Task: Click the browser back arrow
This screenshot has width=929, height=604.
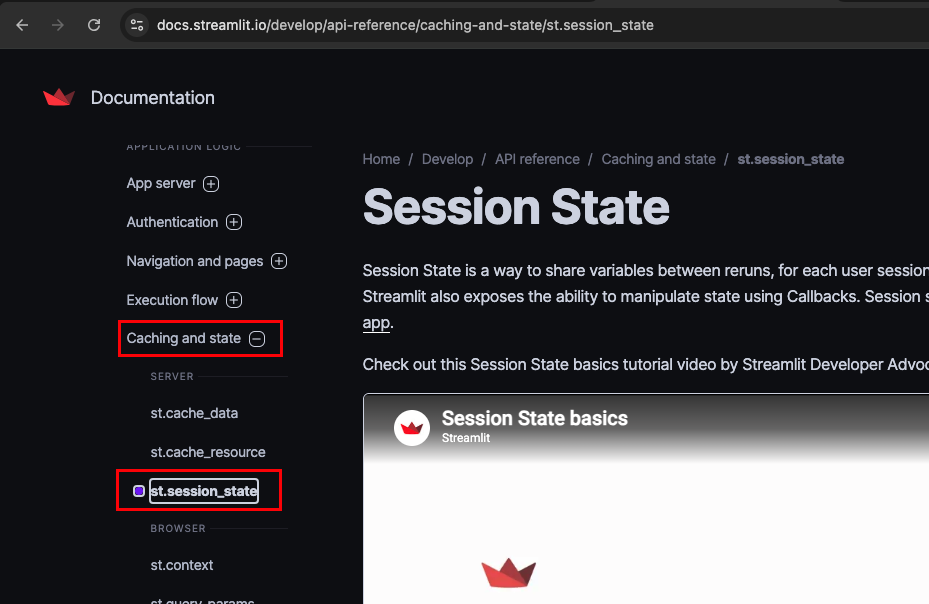Action: [x=23, y=25]
